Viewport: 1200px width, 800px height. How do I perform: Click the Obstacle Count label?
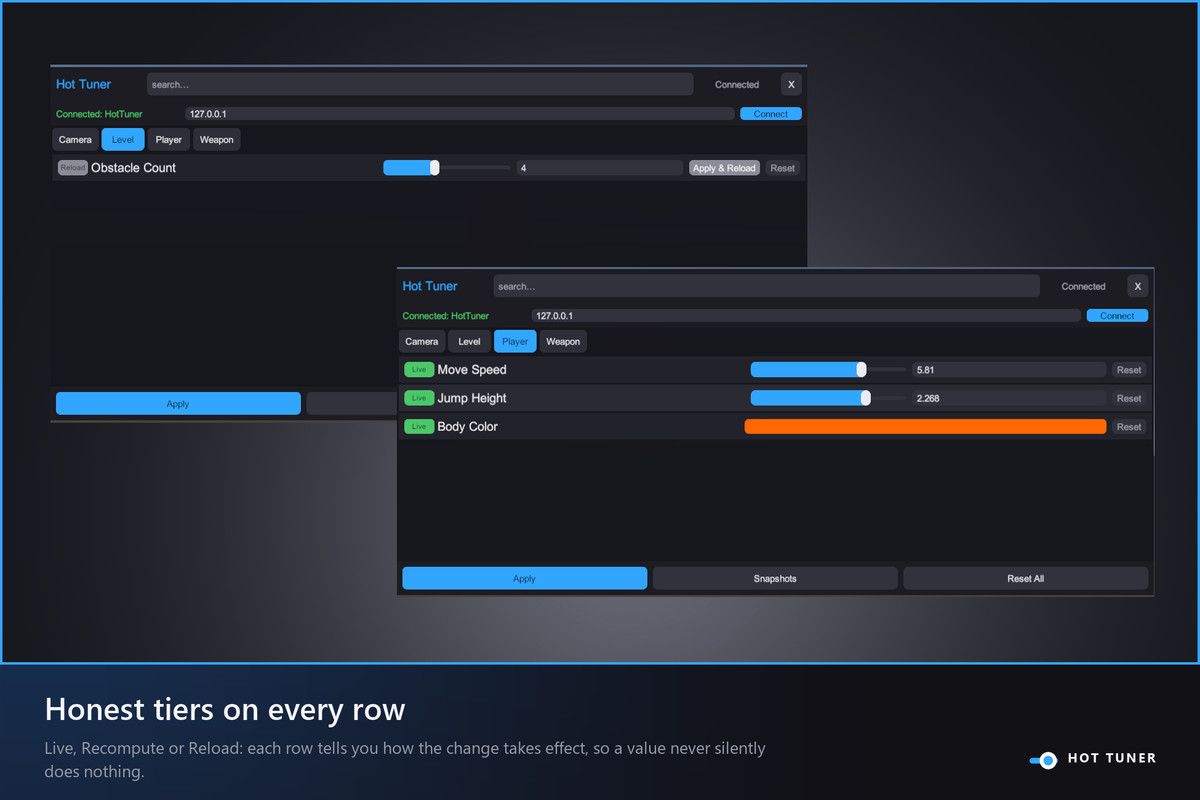[x=133, y=168]
